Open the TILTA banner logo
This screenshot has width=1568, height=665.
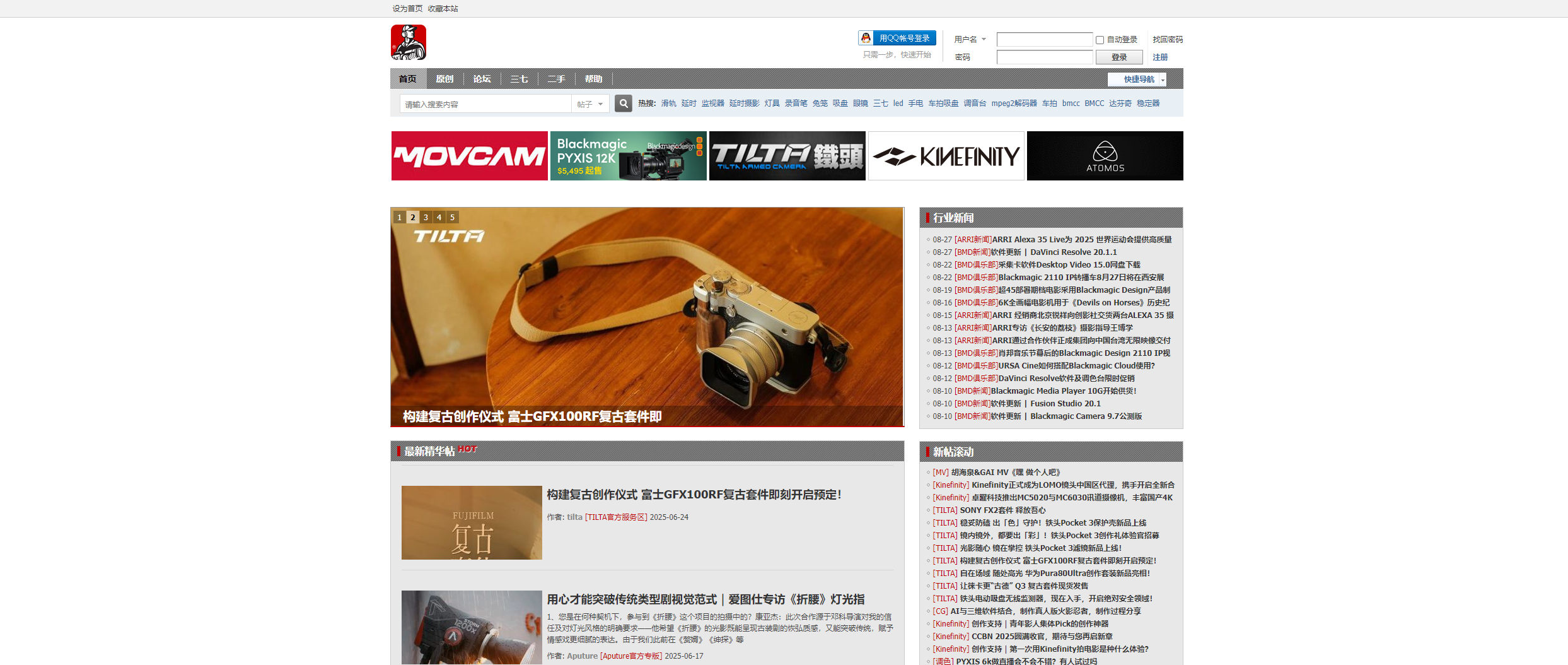[x=787, y=156]
